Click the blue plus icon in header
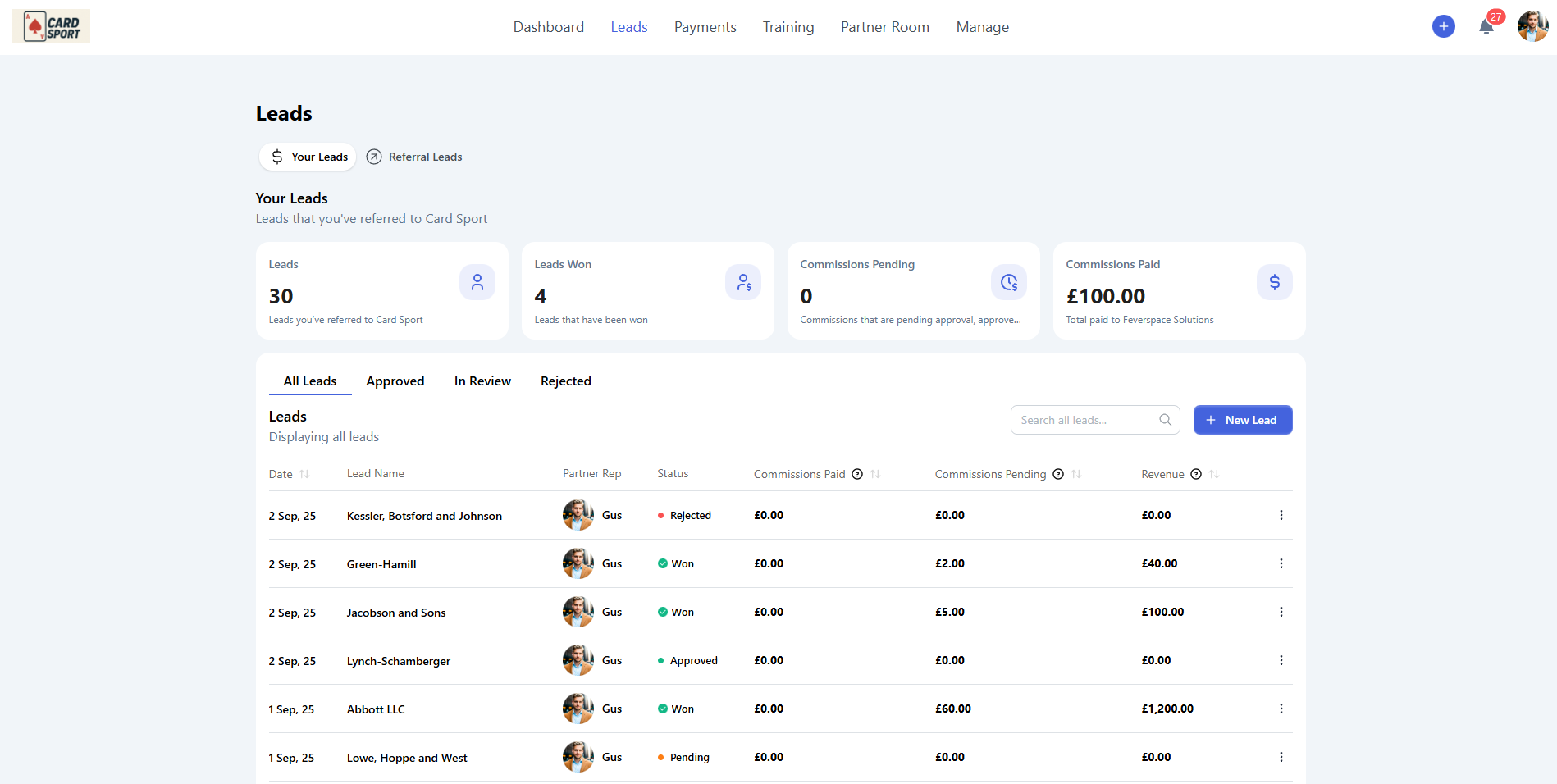 tap(1443, 27)
